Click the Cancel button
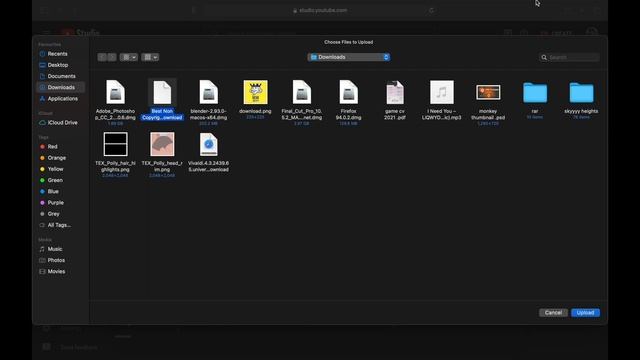The width and height of the screenshot is (640, 360). click(553, 313)
